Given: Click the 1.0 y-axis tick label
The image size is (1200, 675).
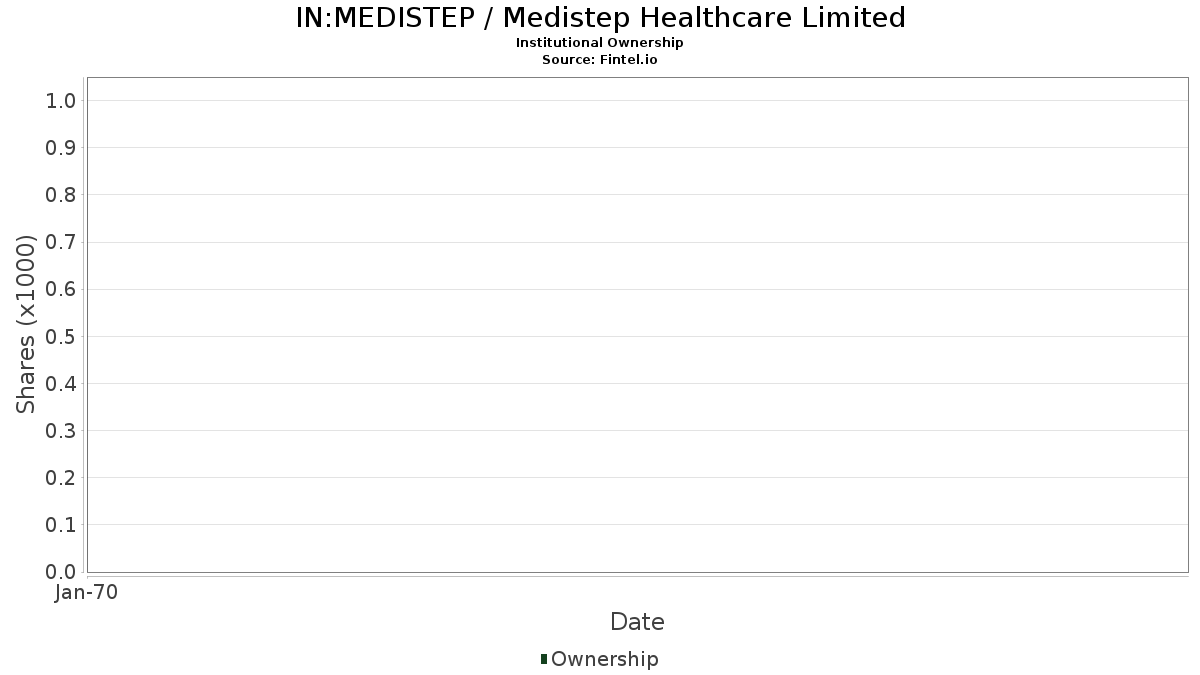Looking at the screenshot, I should tap(61, 100).
